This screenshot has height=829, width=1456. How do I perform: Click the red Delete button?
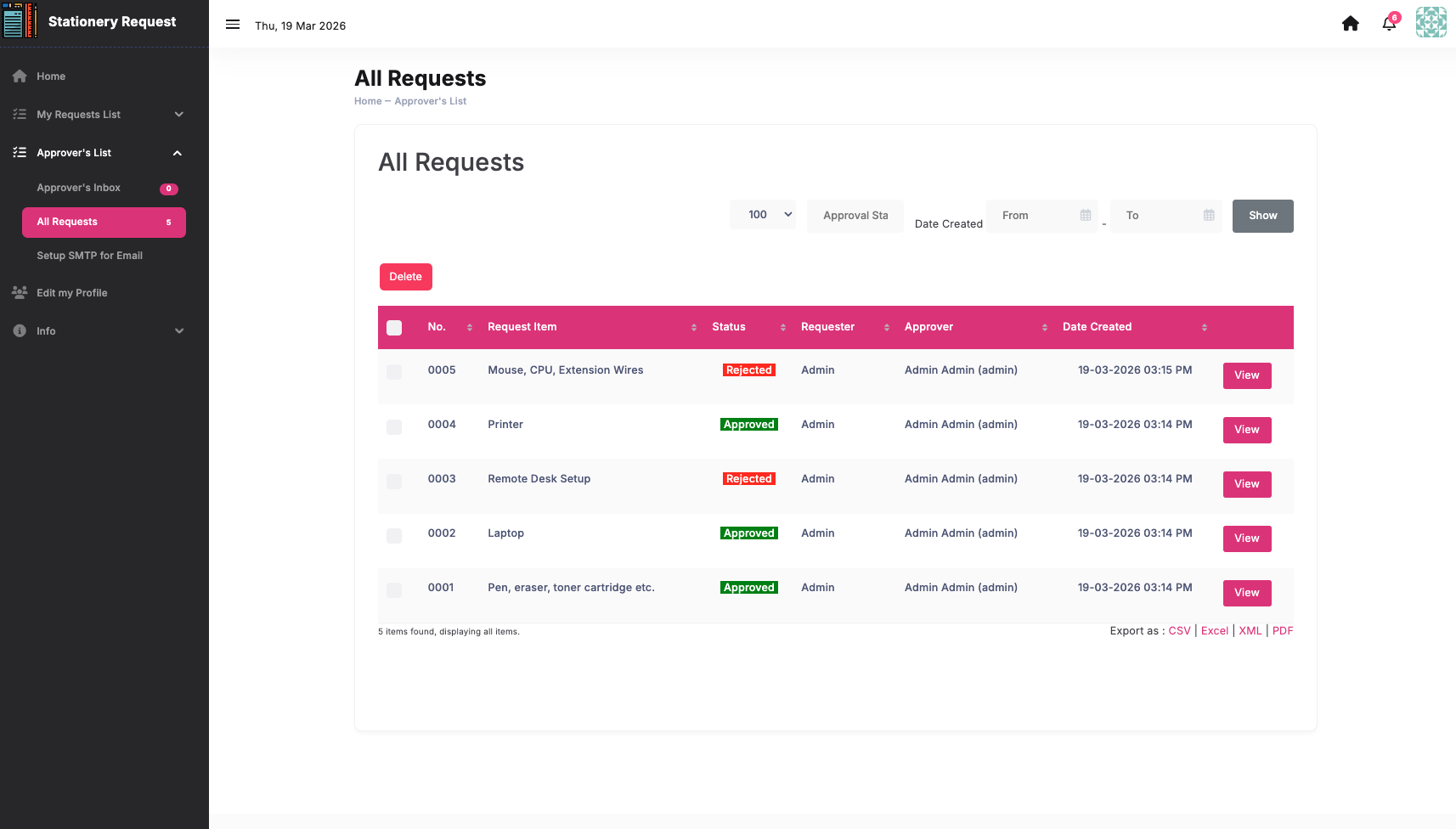406,277
